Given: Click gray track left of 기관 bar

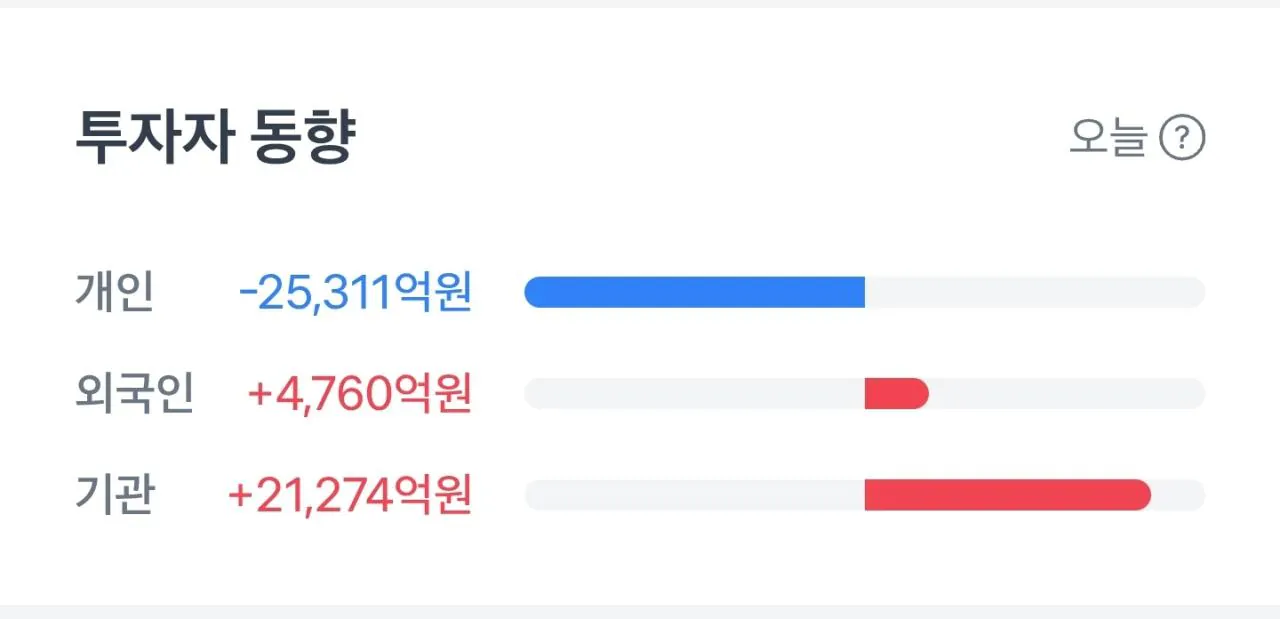Looking at the screenshot, I should coord(695,495).
